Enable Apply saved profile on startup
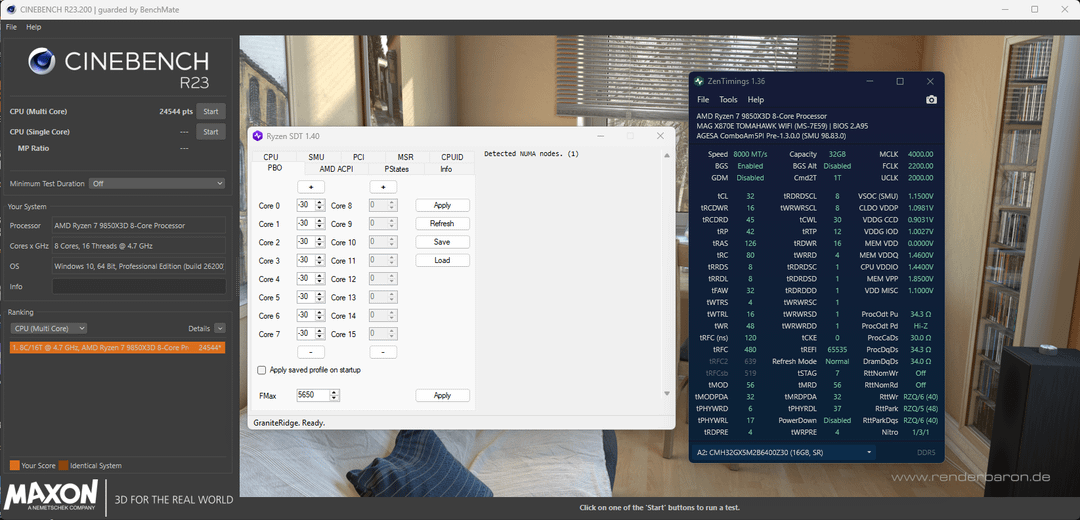 point(262,370)
